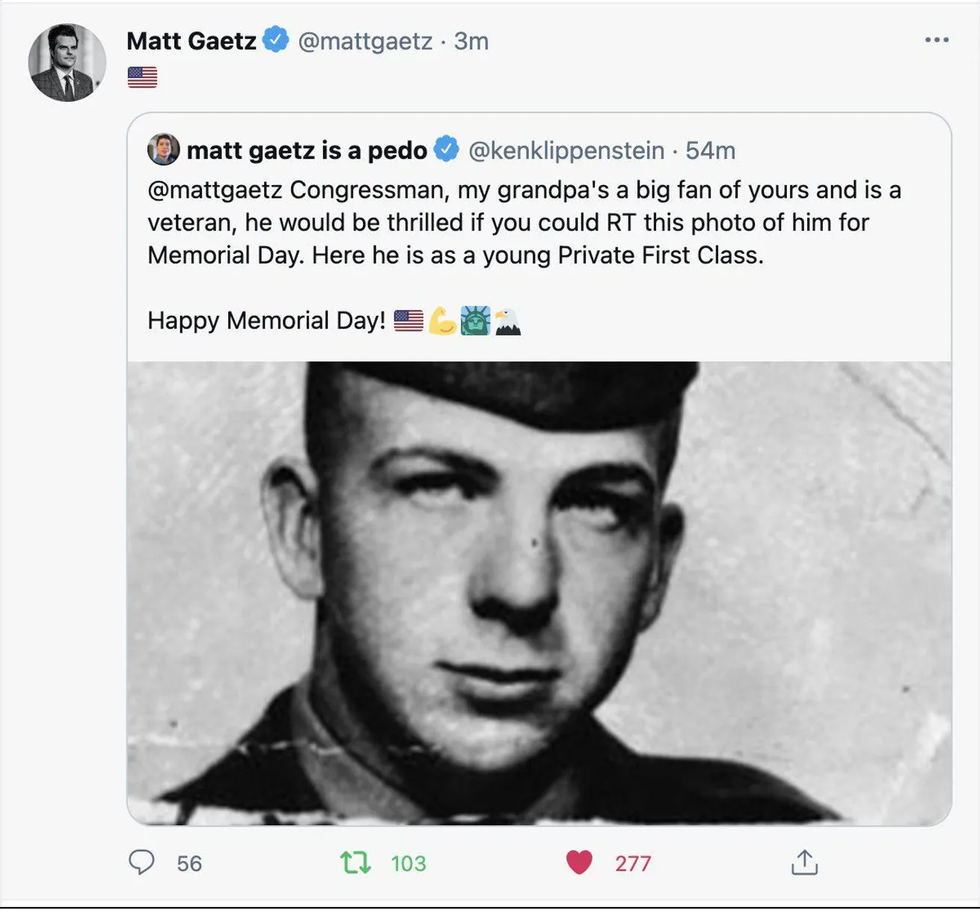Click the green retweet arrows icon
The width and height of the screenshot is (980, 913).
[355, 862]
